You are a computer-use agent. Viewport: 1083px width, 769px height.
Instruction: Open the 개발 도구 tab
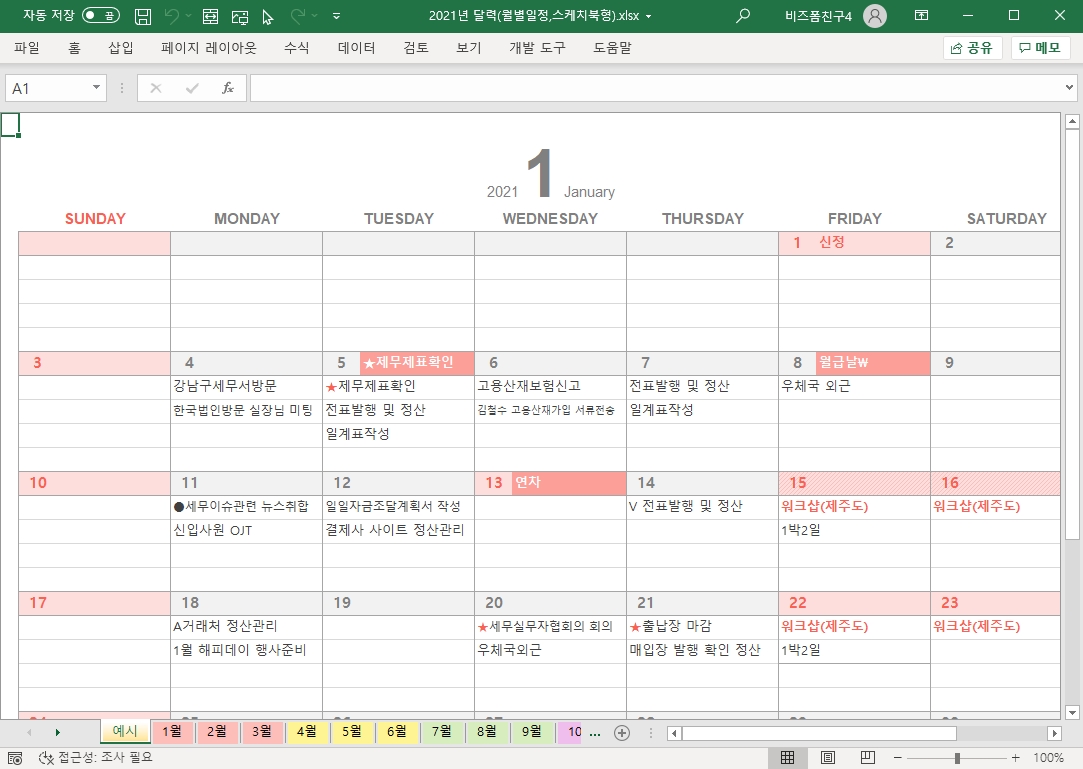point(537,48)
